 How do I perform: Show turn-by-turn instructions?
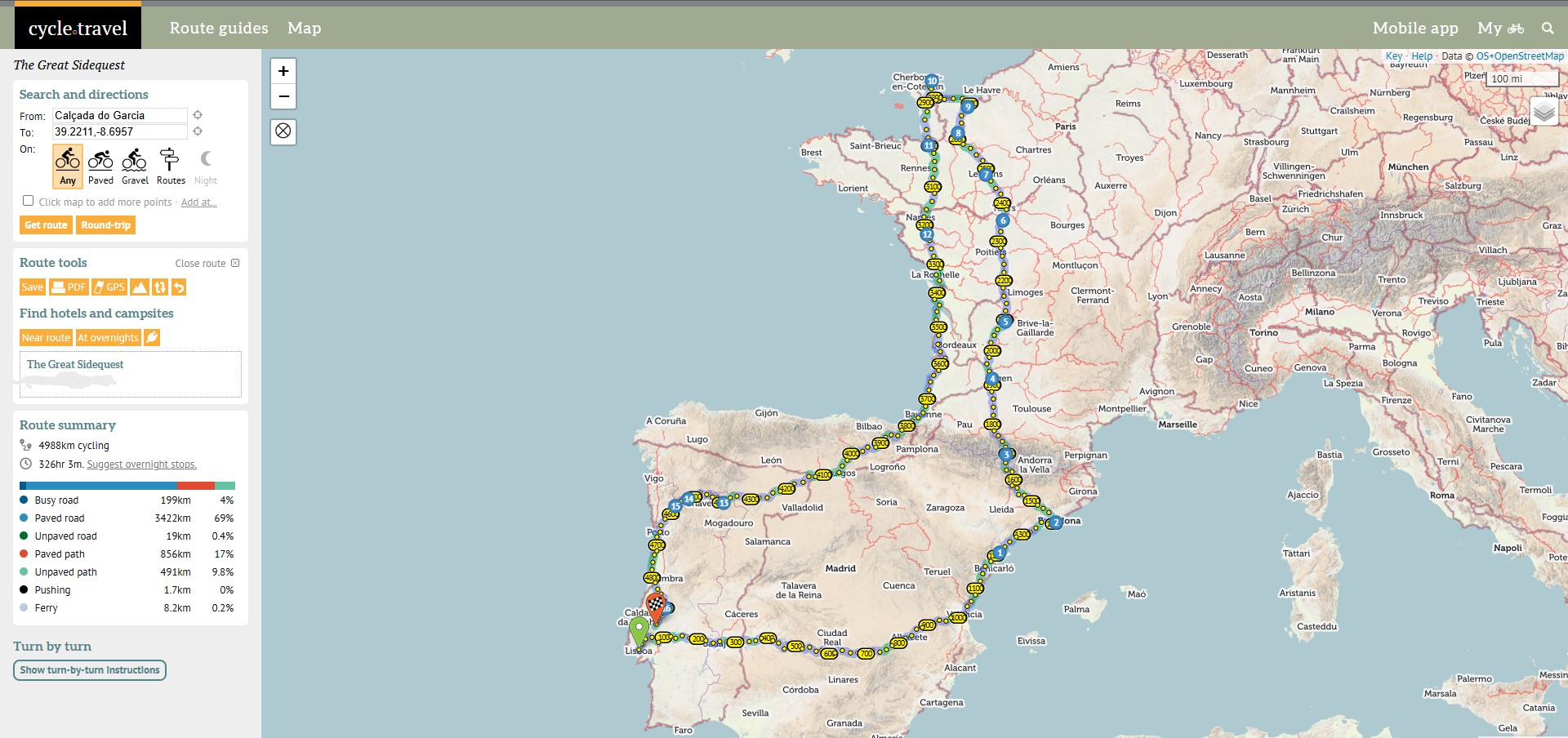(x=90, y=670)
